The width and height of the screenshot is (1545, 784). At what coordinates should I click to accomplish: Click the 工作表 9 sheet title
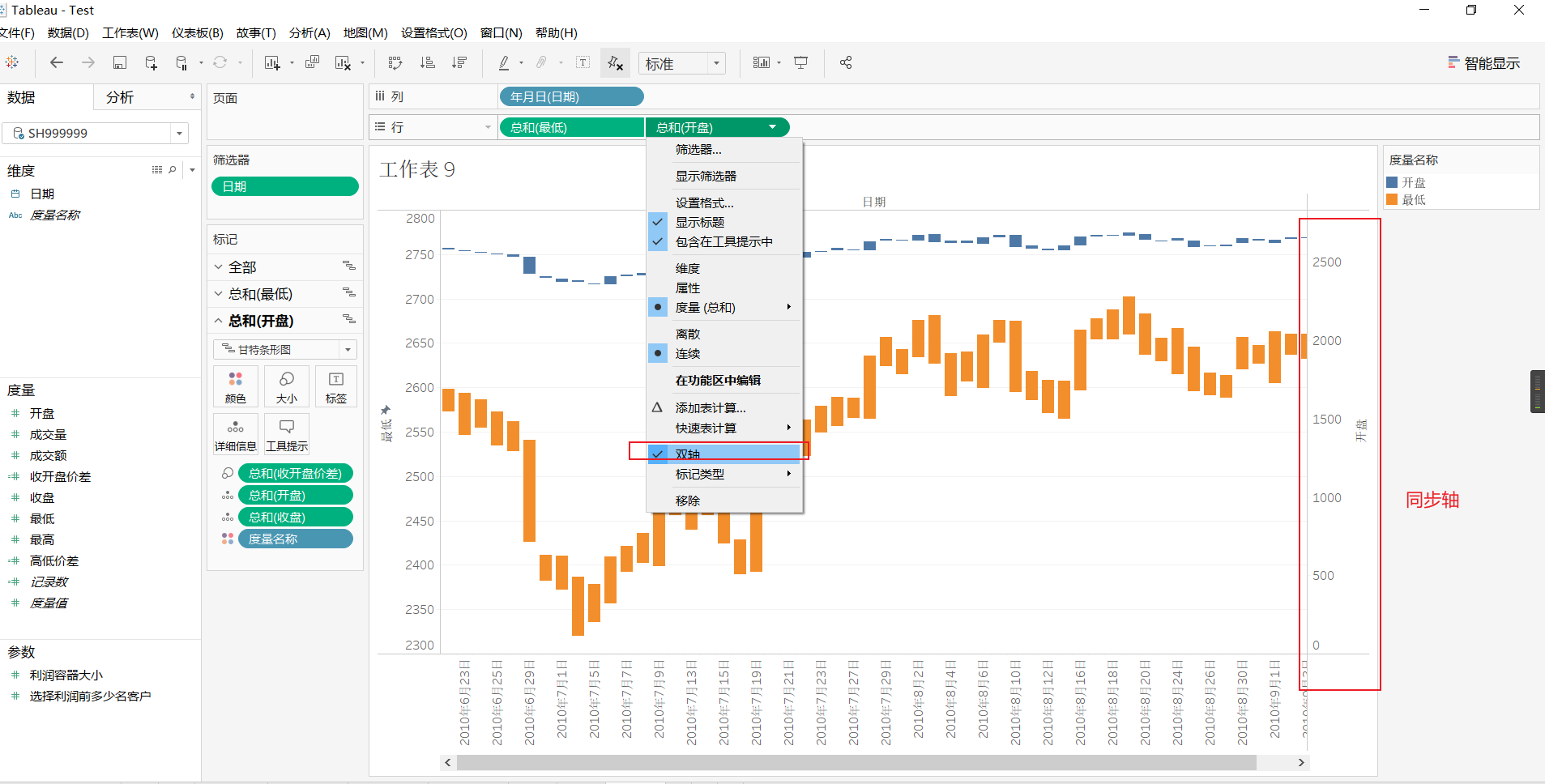[x=417, y=169]
